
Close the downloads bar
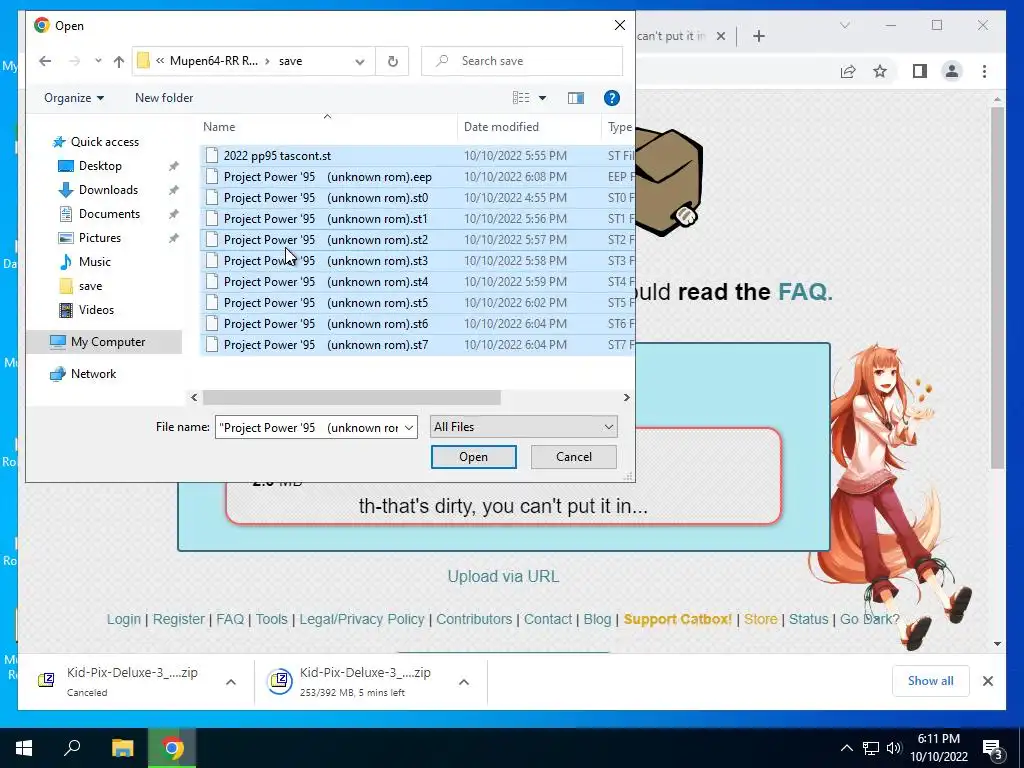pos(987,681)
